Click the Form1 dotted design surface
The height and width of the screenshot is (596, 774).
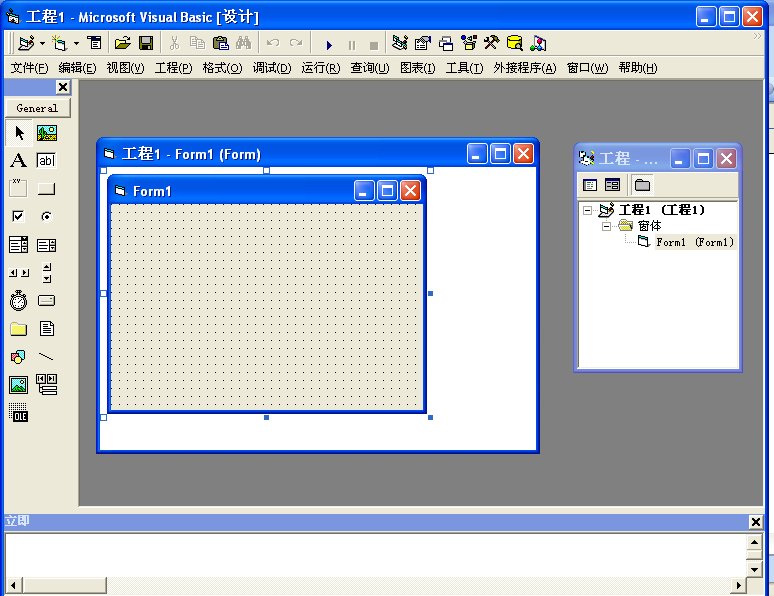pos(267,306)
